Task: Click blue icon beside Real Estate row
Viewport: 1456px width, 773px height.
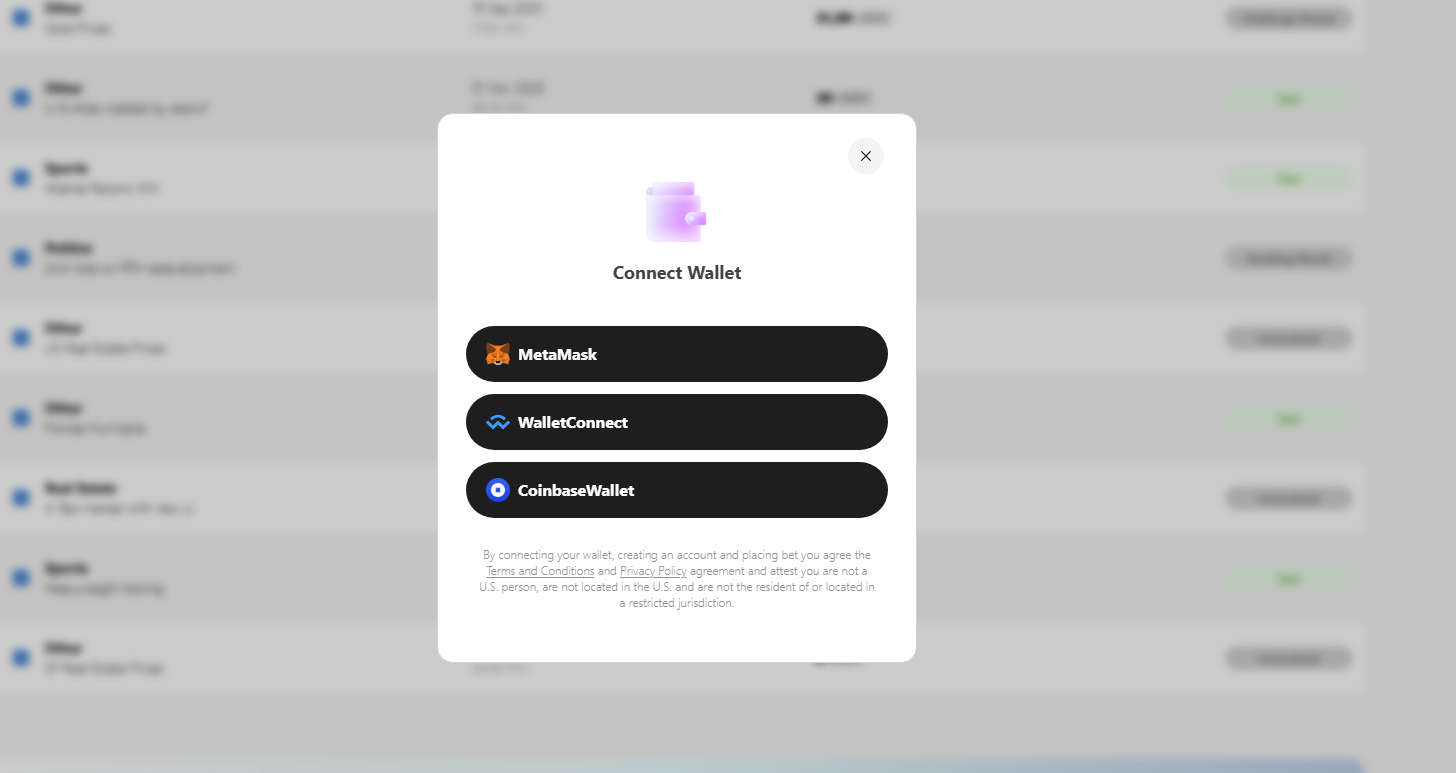Action: 20,498
